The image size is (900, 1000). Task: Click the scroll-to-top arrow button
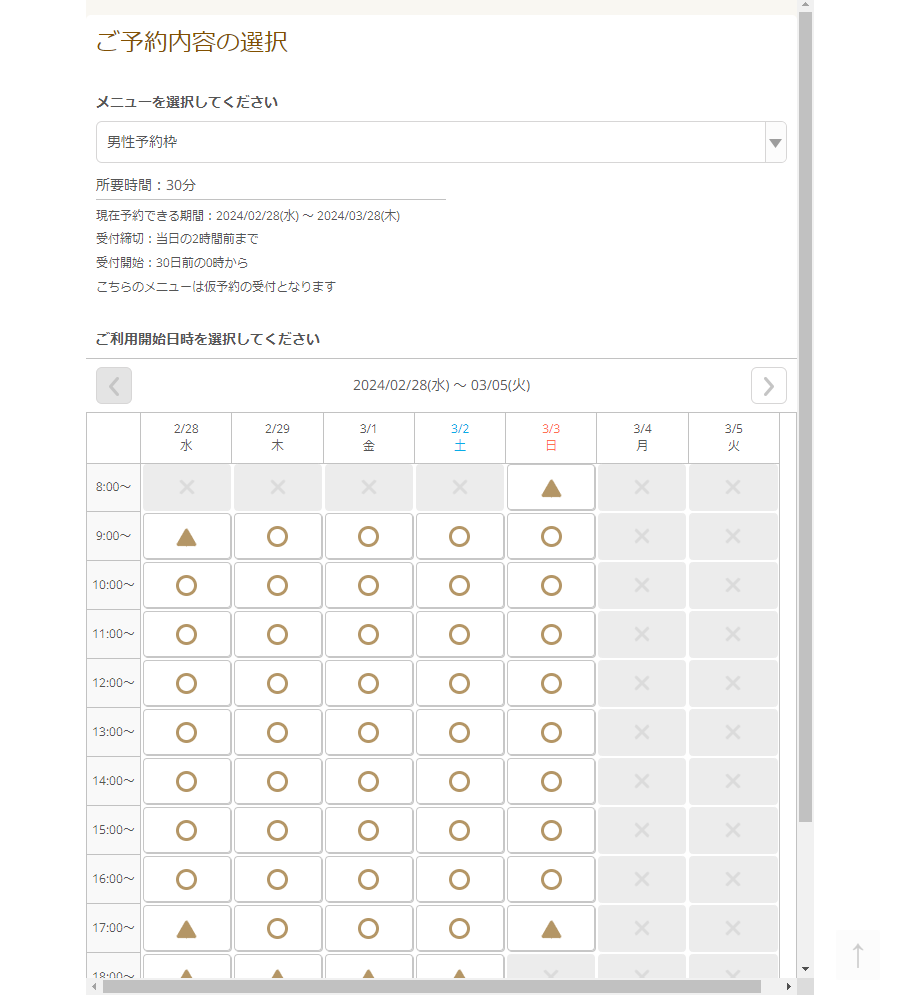click(x=858, y=955)
